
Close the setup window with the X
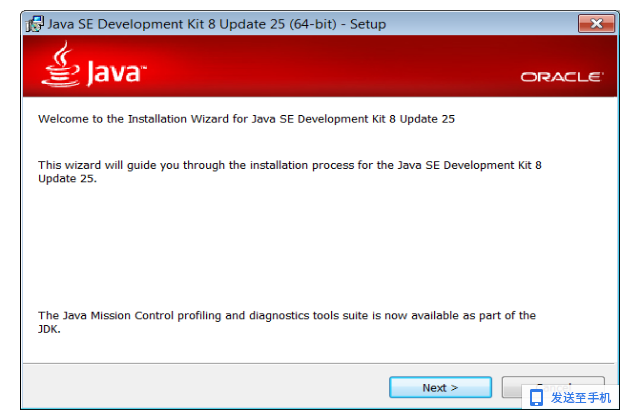(596, 24)
